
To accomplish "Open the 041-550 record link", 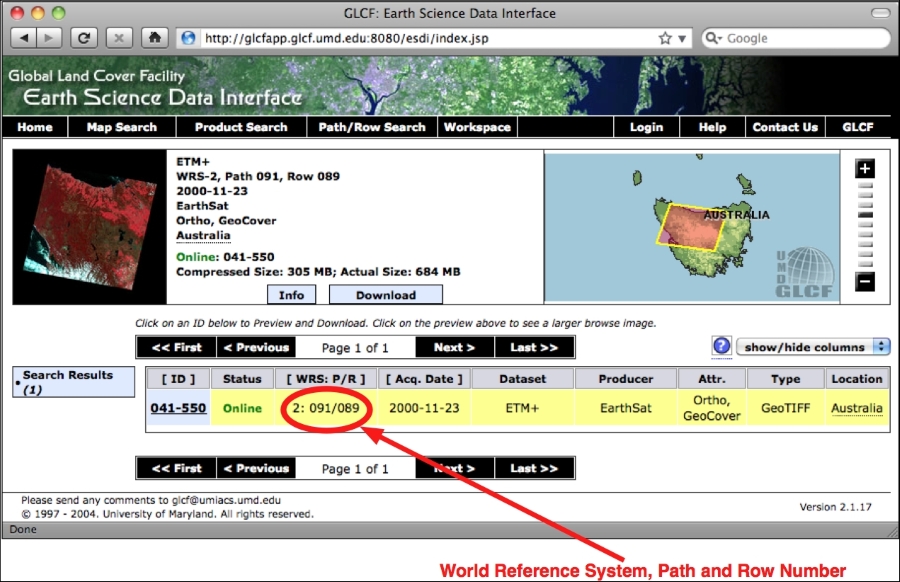I will tap(177, 407).
